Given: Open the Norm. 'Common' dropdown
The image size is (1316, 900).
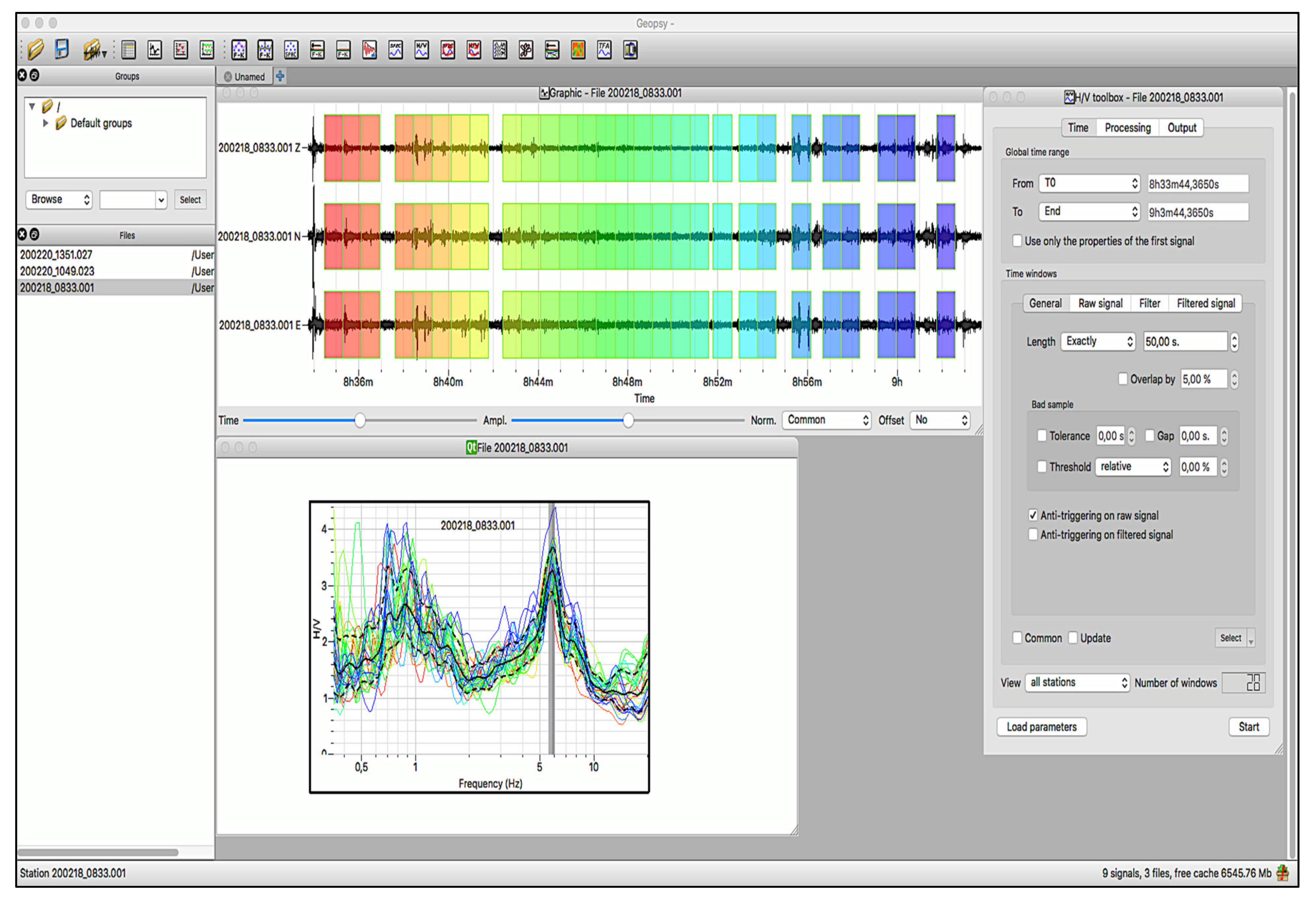Looking at the screenshot, I should click(x=826, y=420).
